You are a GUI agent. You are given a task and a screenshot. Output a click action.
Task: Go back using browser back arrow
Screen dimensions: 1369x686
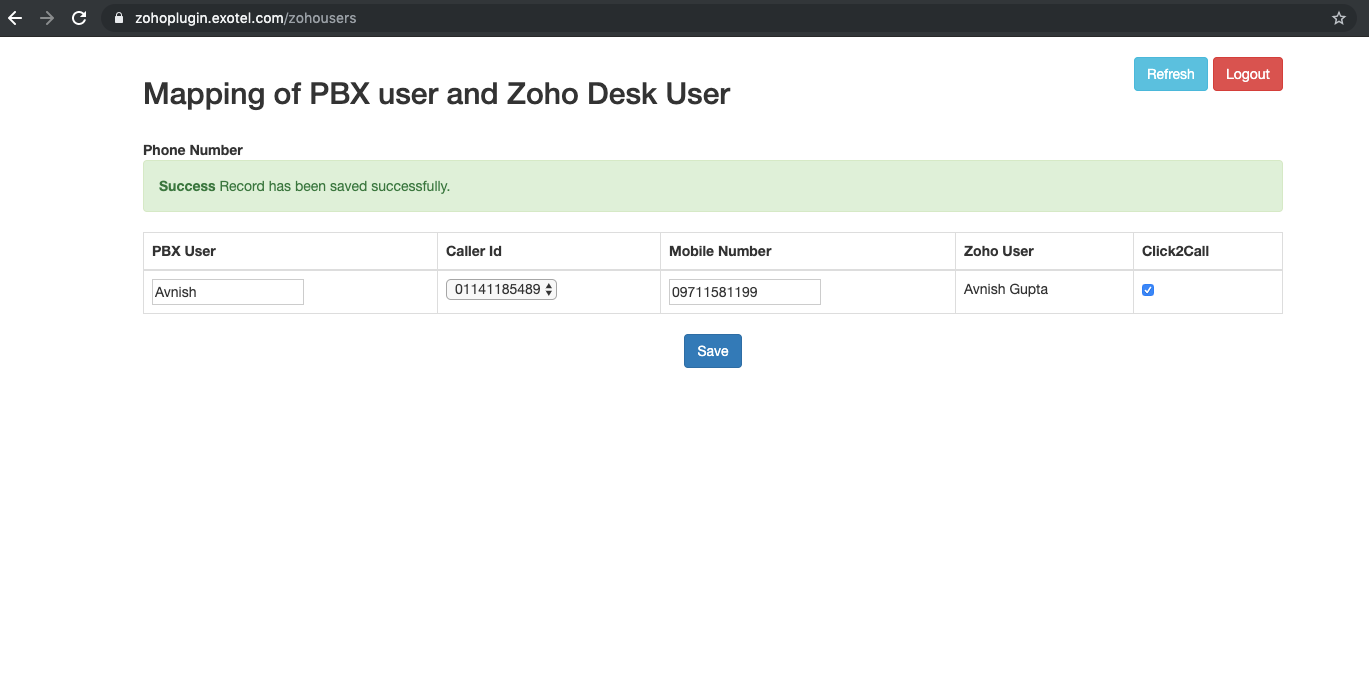coord(15,18)
